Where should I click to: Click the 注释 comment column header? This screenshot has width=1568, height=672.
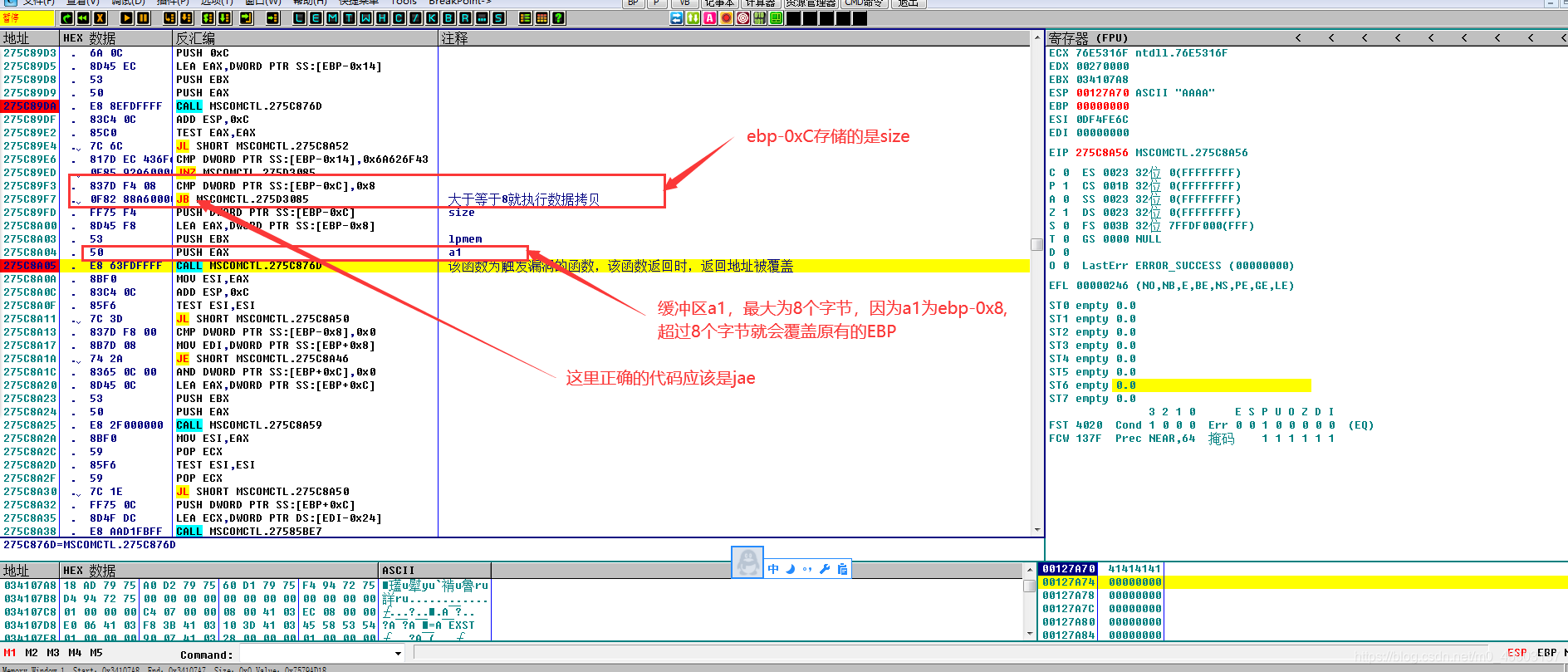[734, 38]
